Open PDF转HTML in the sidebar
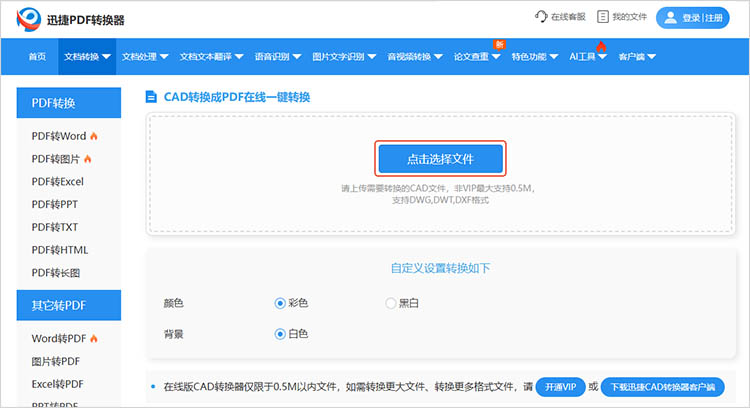 coord(60,250)
